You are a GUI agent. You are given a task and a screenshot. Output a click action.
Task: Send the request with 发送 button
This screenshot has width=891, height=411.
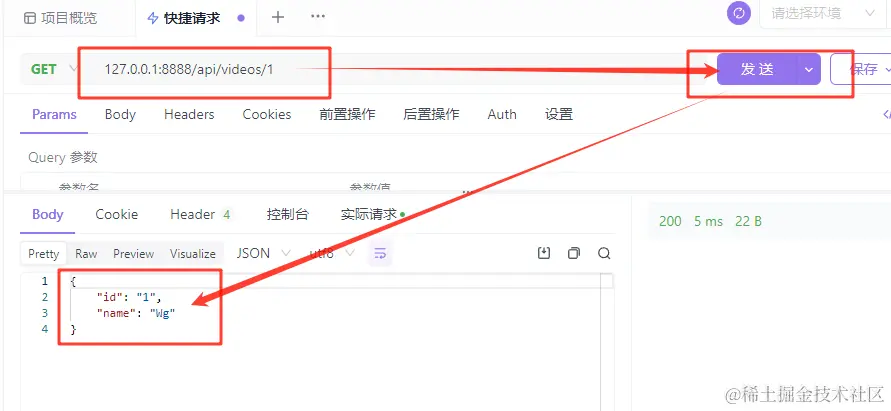pos(757,69)
